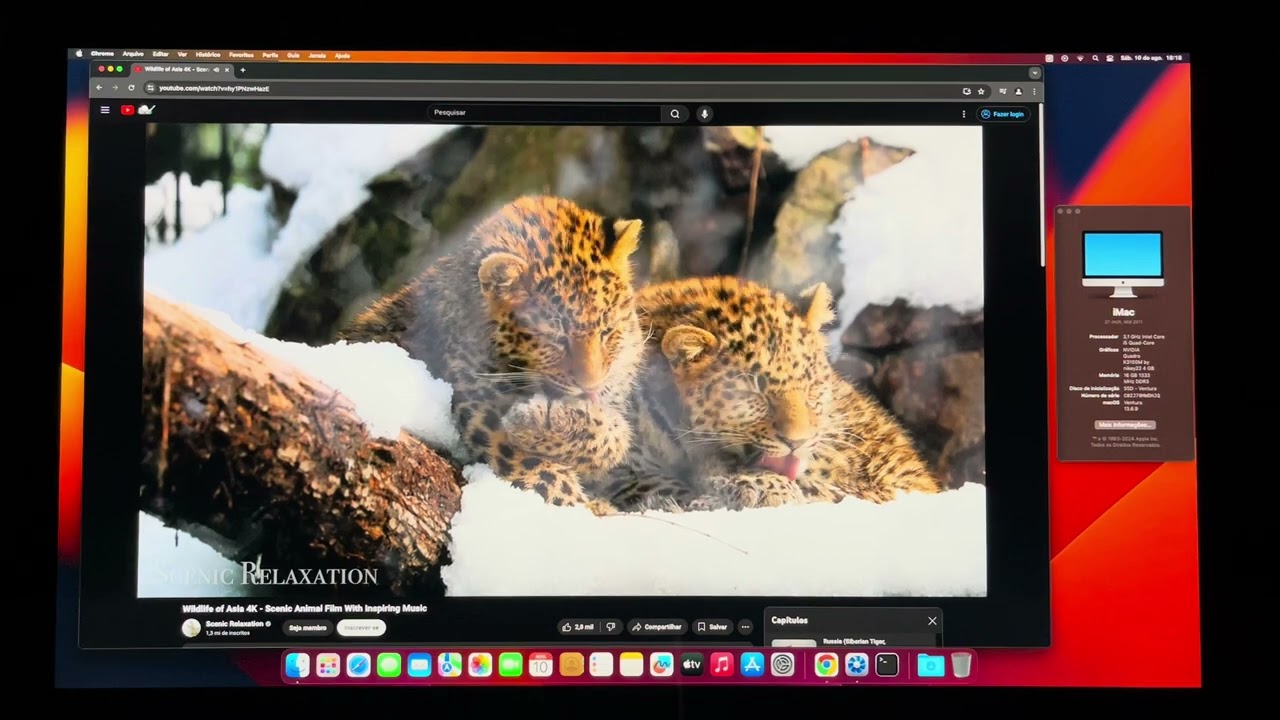Mute the tab using its speaker icon

click(x=216, y=70)
